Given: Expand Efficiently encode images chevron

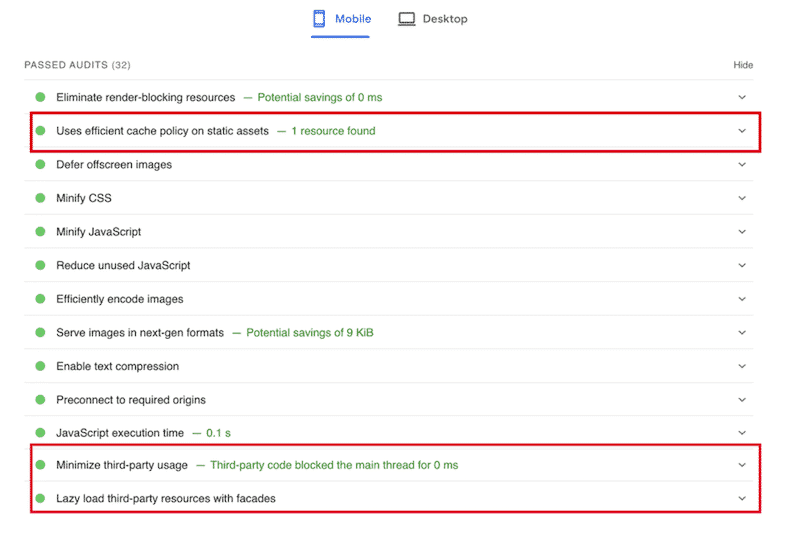Looking at the screenshot, I should 742,299.
